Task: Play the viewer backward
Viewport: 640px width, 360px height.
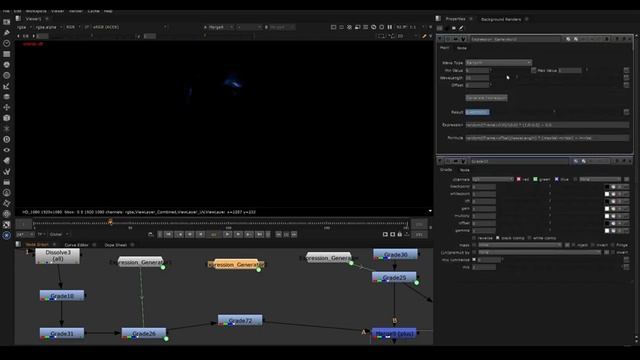Action: coord(201,234)
